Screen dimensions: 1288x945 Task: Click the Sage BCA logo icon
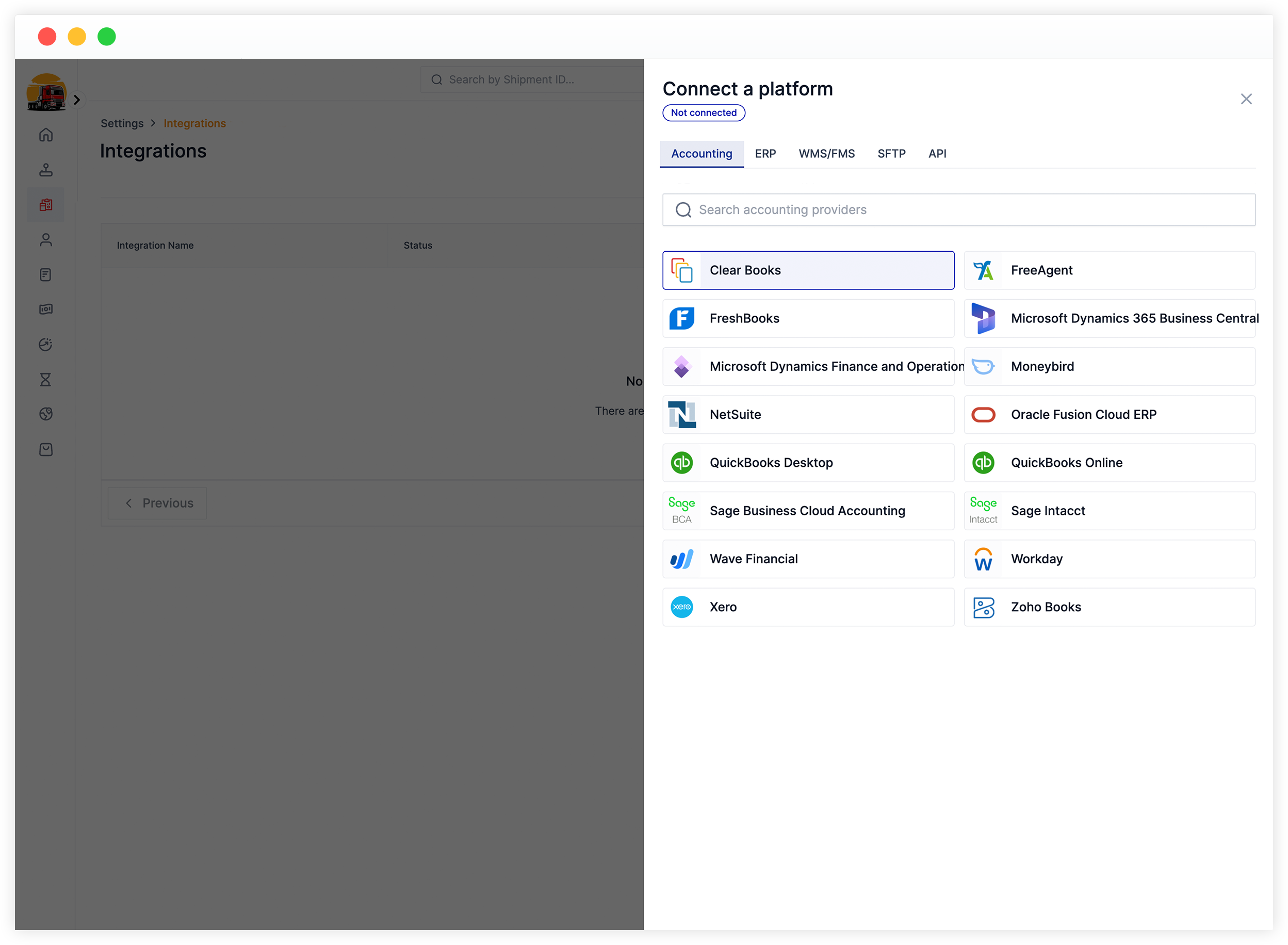(682, 511)
